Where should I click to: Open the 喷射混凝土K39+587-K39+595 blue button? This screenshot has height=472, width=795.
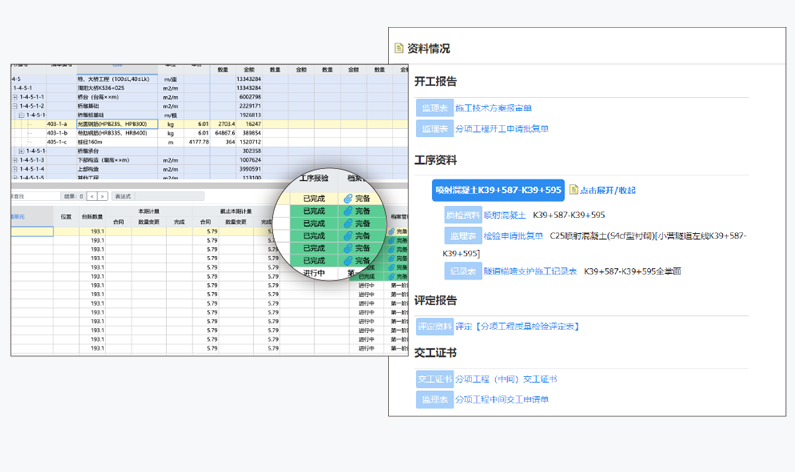498,190
